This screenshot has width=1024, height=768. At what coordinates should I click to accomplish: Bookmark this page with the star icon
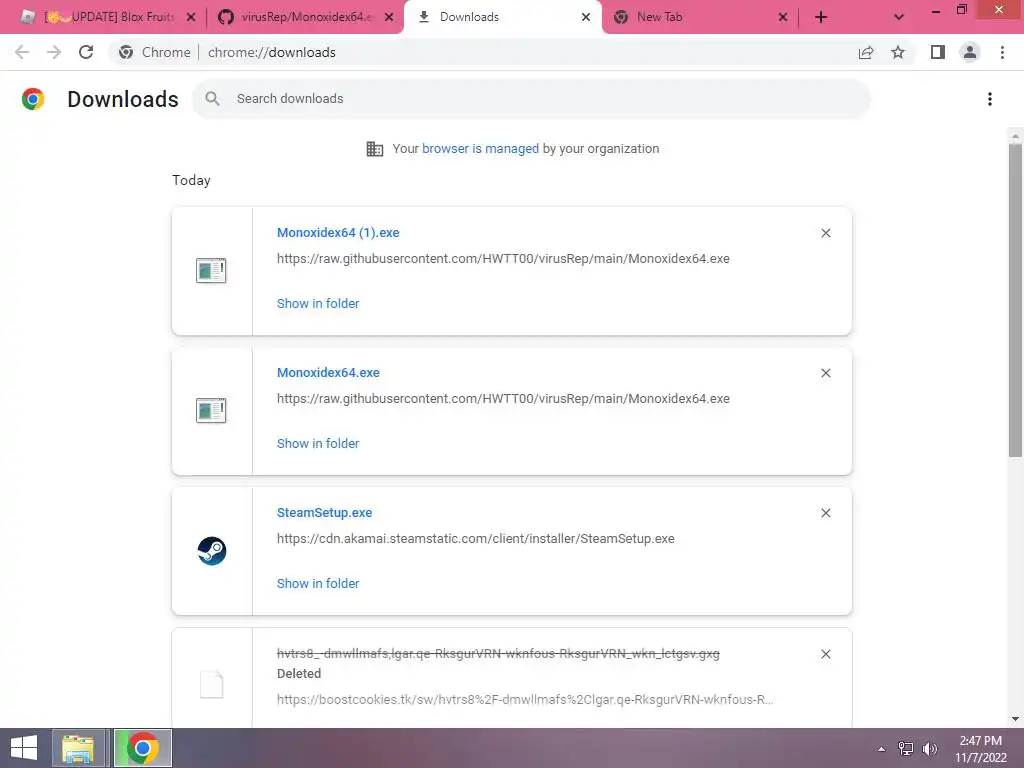coord(898,52)
